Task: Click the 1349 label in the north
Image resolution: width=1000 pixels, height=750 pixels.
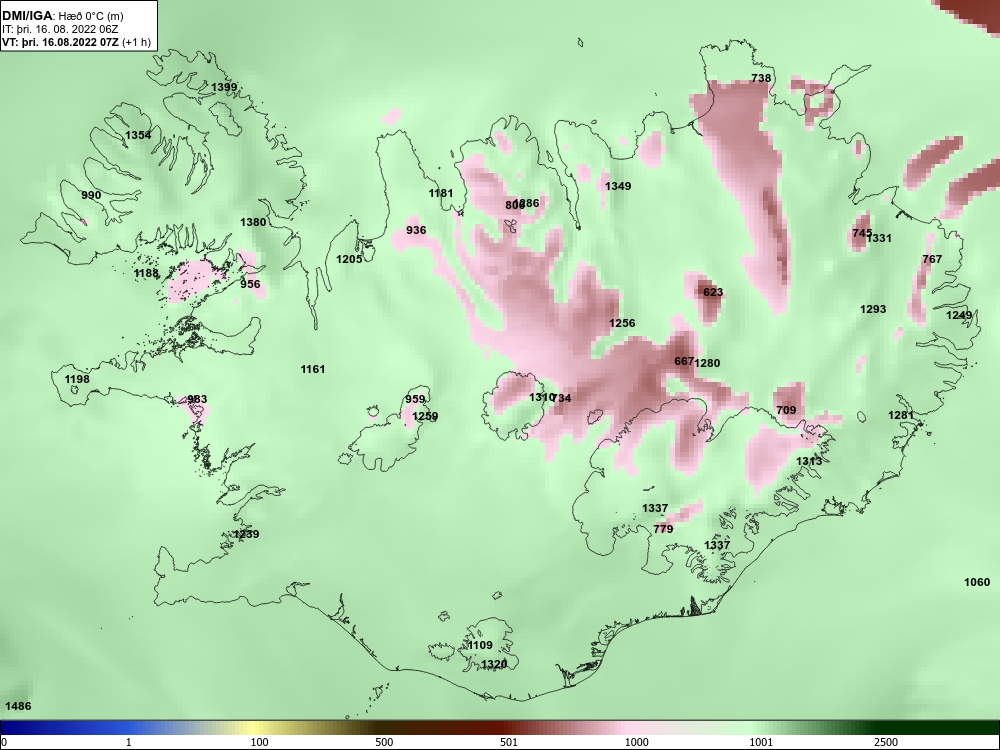Action: coord(618,186)
